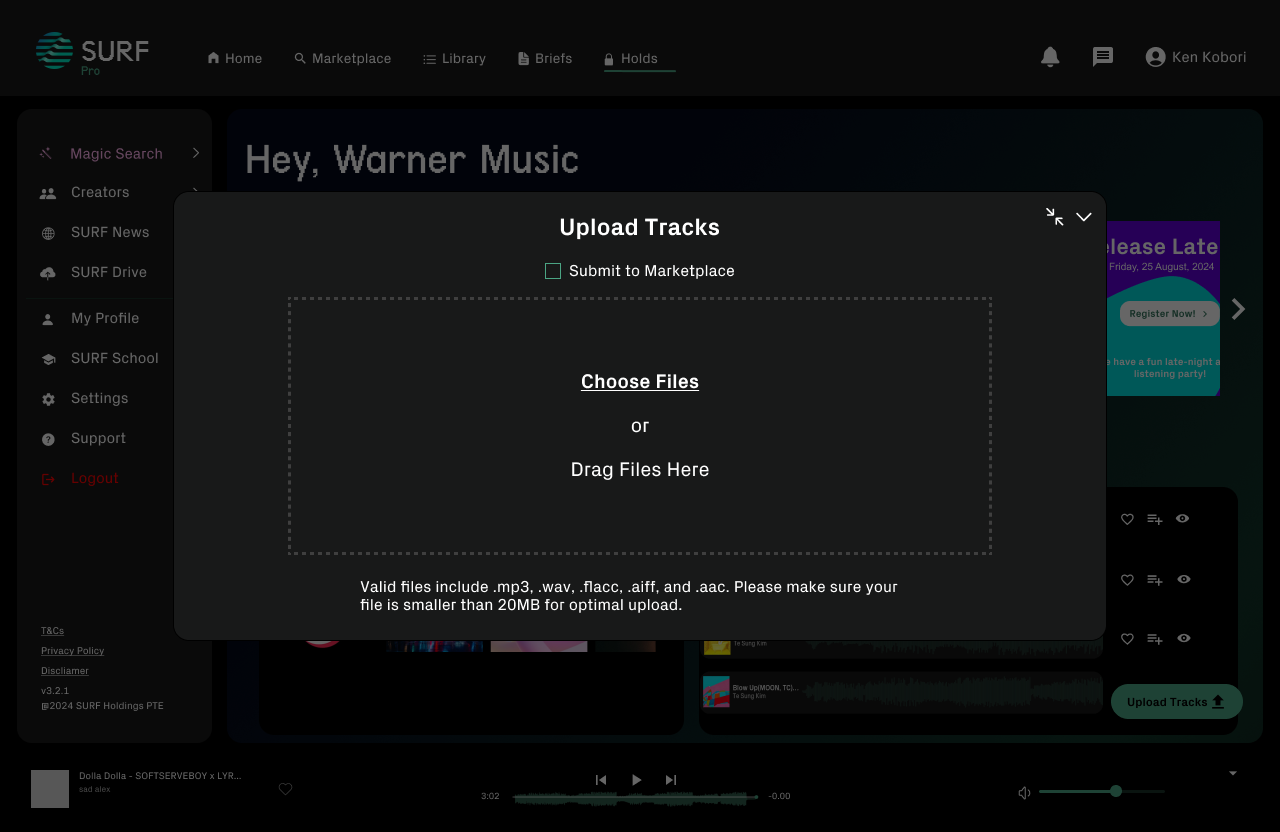Screen dimensions: 1280x832
Task: Collapse the Upload Tracks dialog with the chevron
Action: (x=1084, y=217)
